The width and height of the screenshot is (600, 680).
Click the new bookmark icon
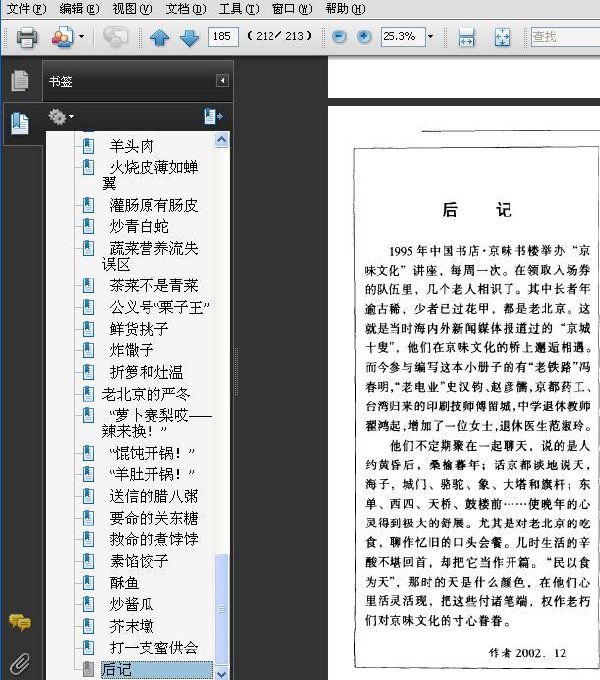click(x=213, y=117)
